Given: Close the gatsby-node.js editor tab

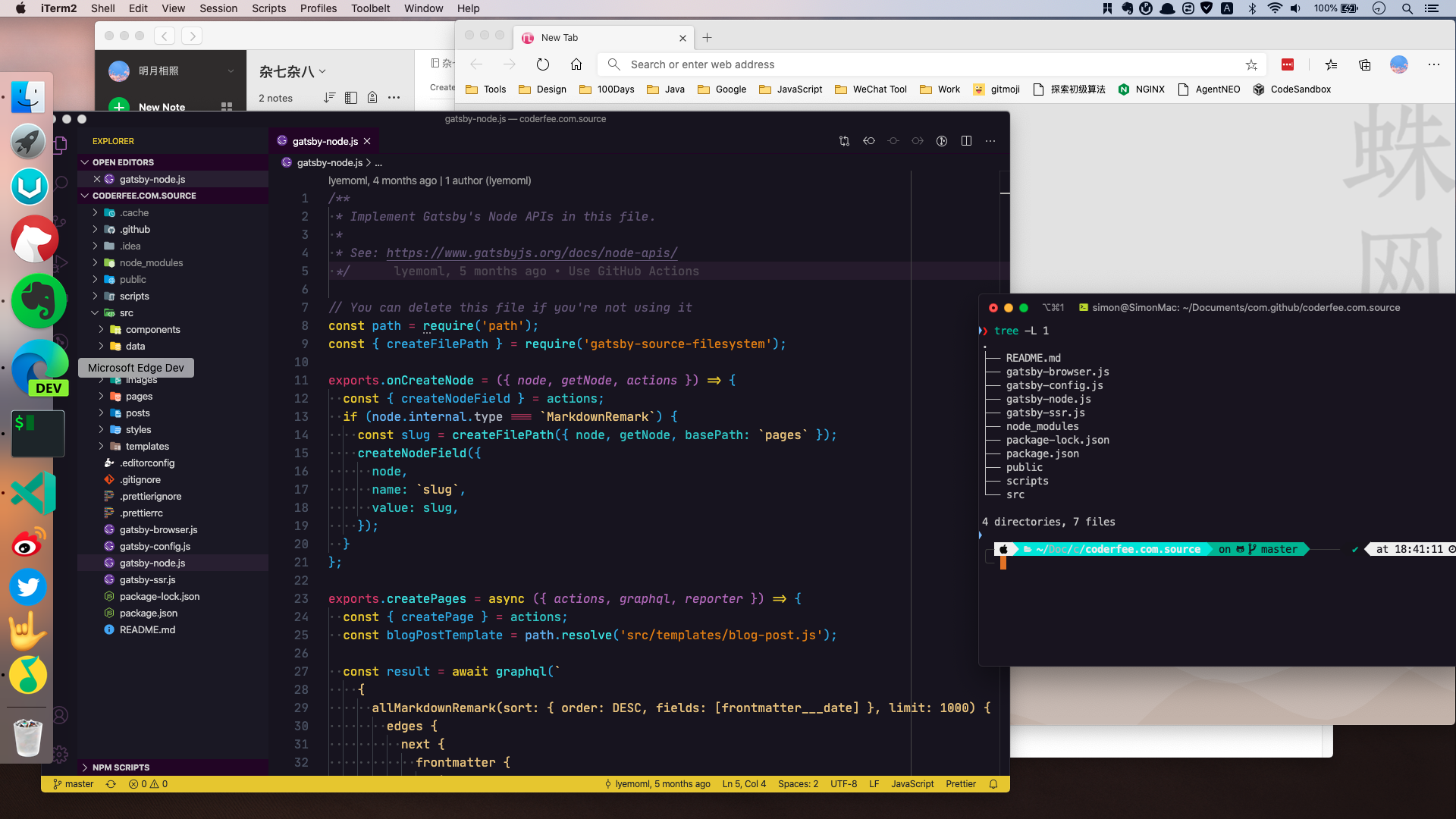Looking at the screenshot, I should (367, 141).
